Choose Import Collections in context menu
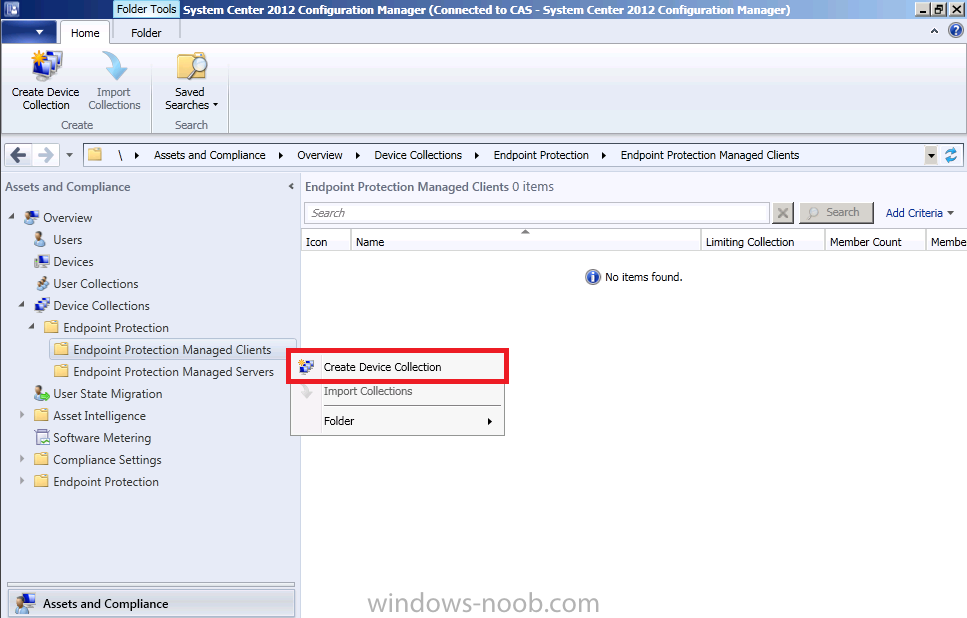The height and width of the screenshot is (618, 967). (x=398, y=392)
